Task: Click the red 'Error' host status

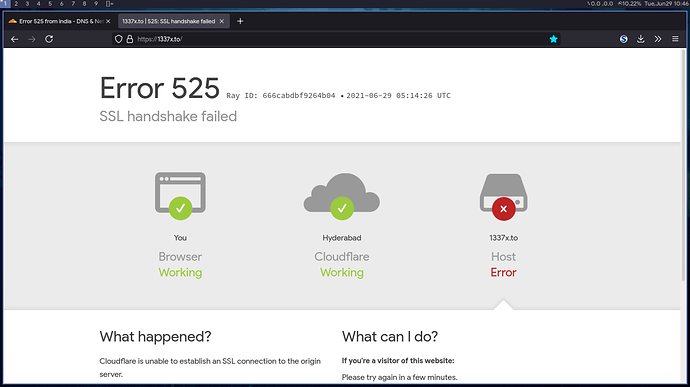Action: [x=503, y=273]
